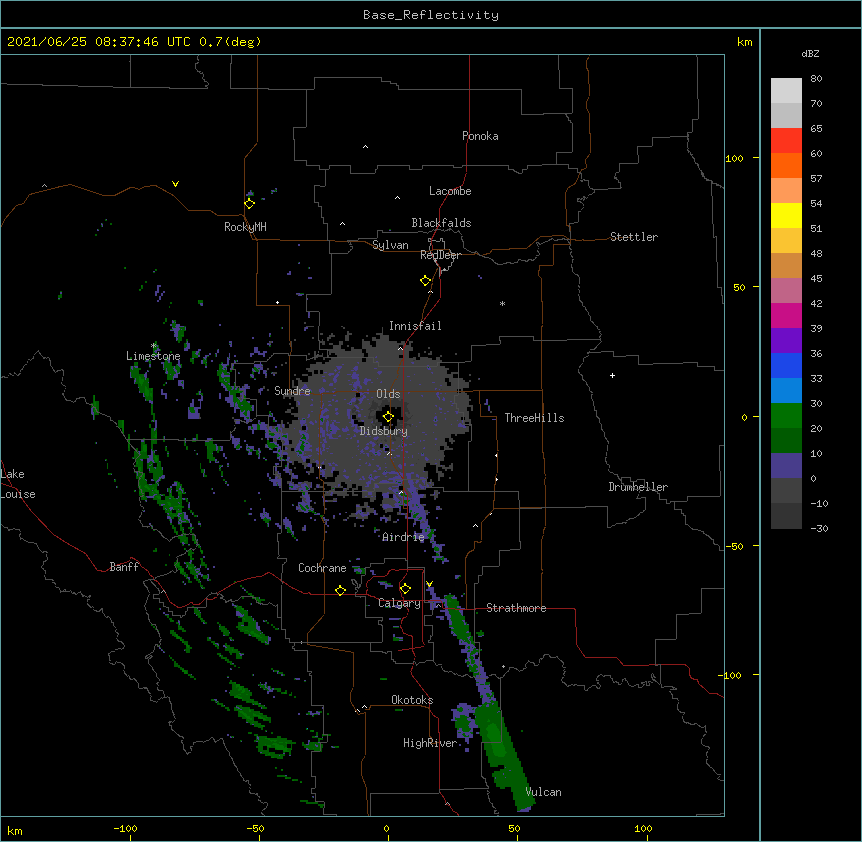The image size is (862, 842).
Task: Pick the orange 57-60 dBZ legend swatch
Action: [x=786, y=165]
